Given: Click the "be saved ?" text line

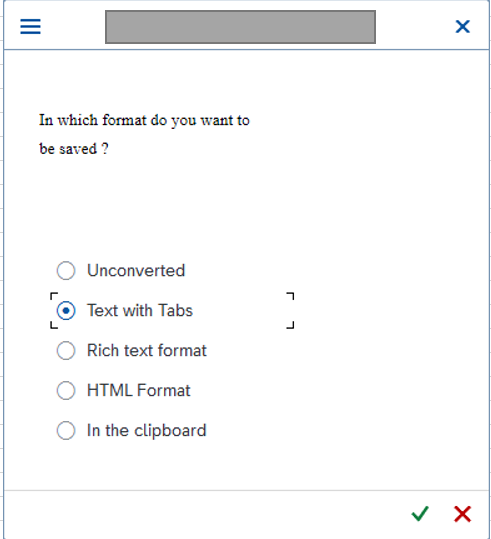Looking at the screenshot, I should [74, 149].
